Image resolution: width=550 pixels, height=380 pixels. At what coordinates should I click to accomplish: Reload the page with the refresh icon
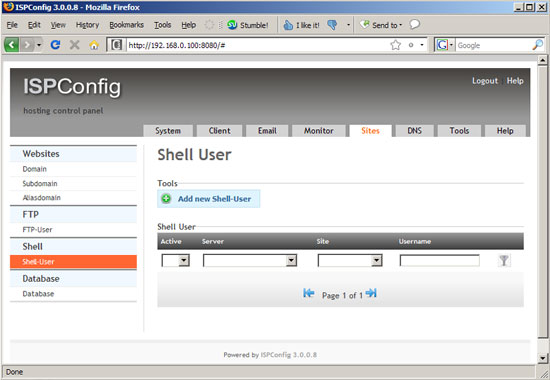pos(55,45)
